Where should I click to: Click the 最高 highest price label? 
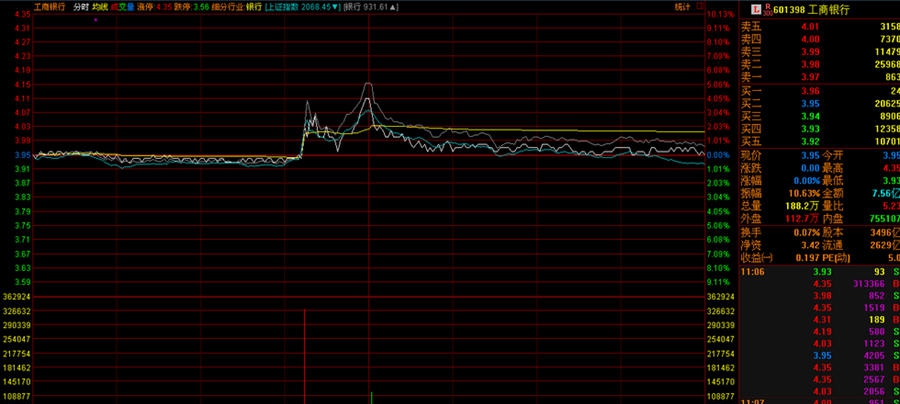[833, 168]
